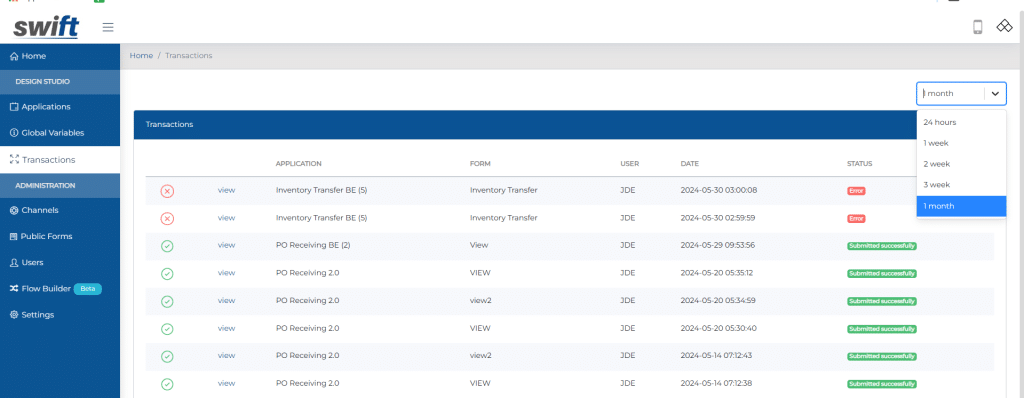Click red error icon for 03:00:08 transaction

(x=167, y=191)
